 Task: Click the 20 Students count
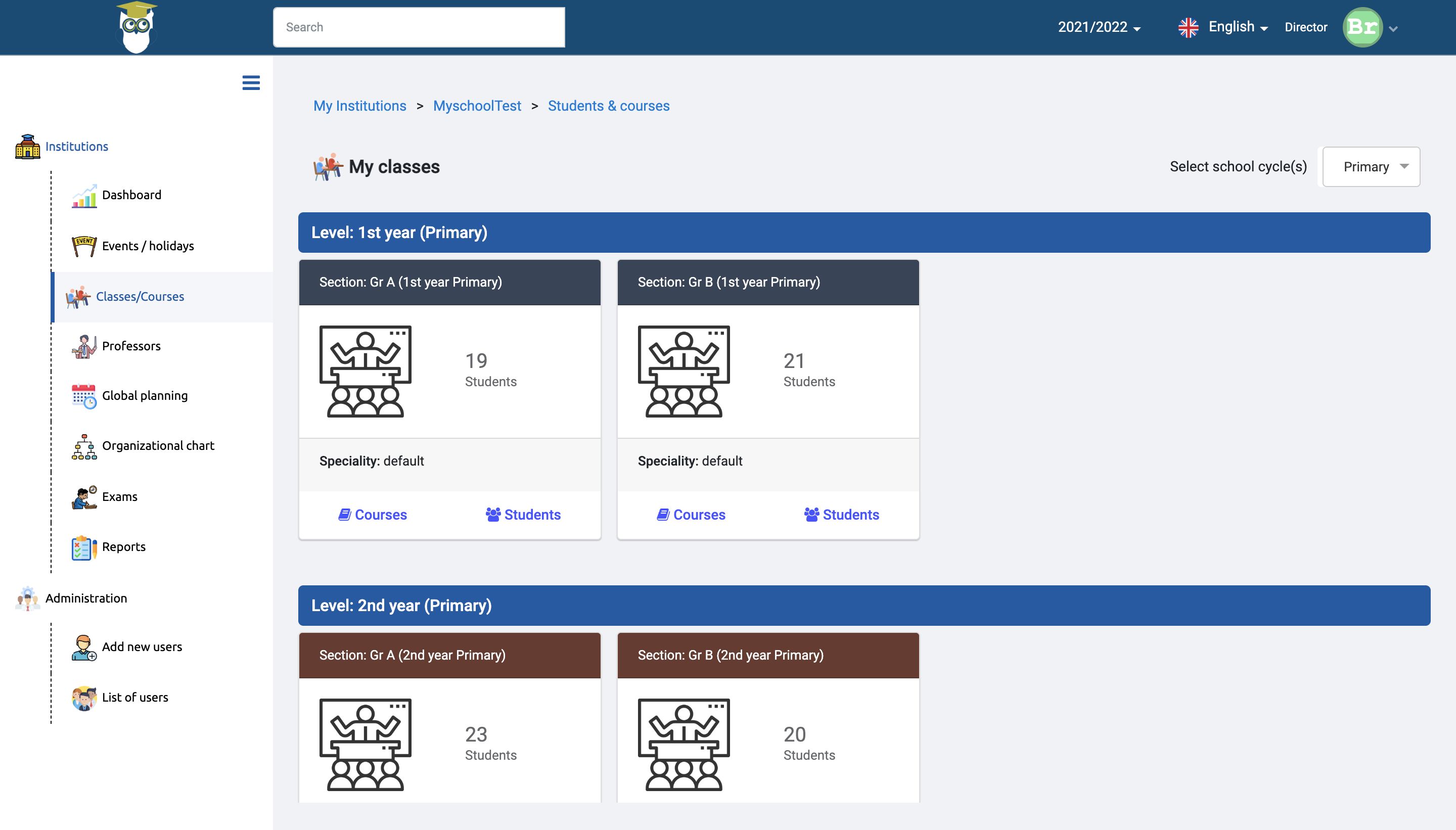pyautogui.click(x=809, y=744)
